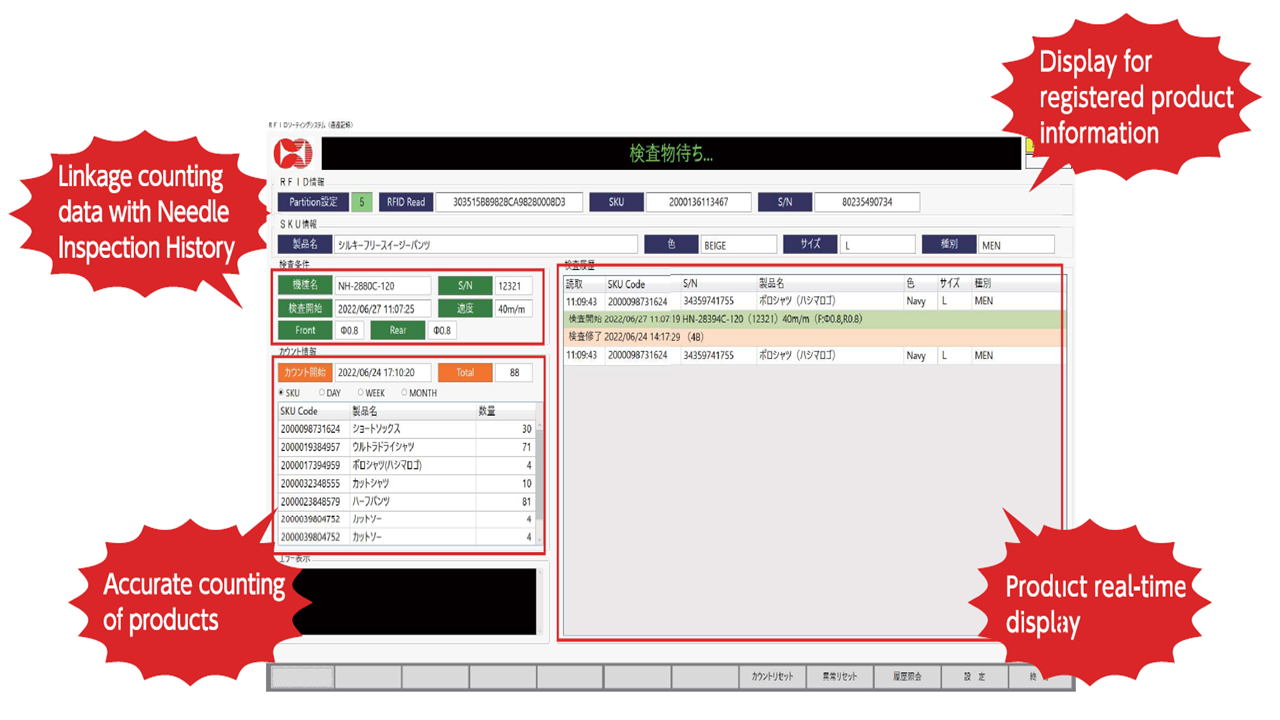This screenshot has width=1280, height=720.
Task: Open the 設定 settings button
Action: point(974,677)
